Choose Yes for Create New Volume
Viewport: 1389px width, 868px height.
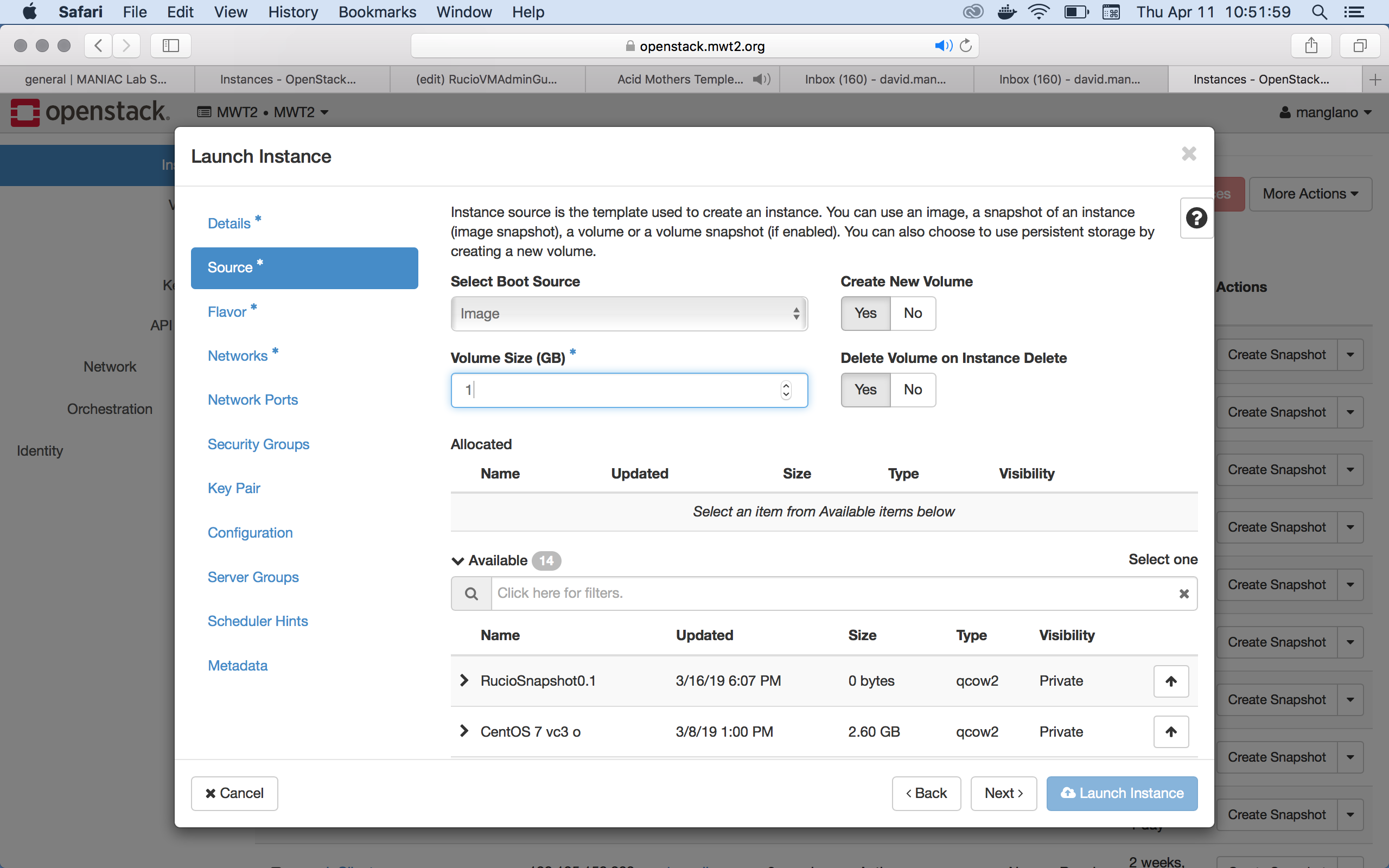pos(865,314)
